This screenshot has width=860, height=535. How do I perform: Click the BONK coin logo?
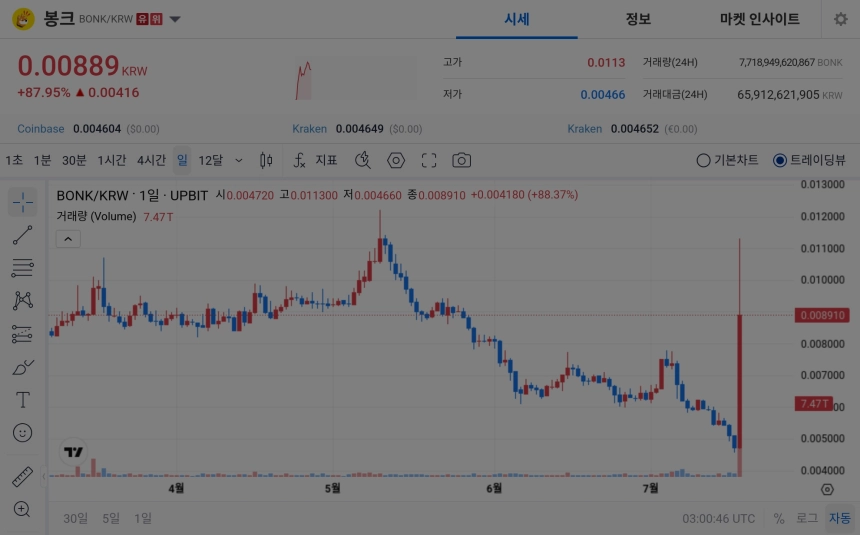pyautogui.click(x=23, y=19)
